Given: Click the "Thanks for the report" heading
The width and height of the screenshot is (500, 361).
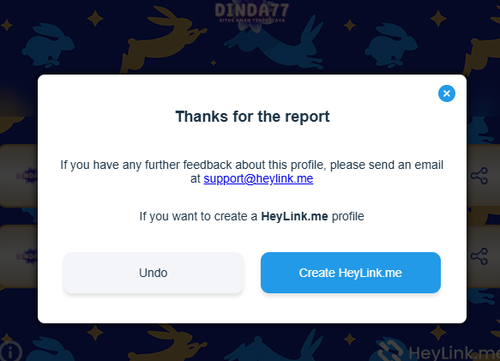Looking at the screenshot, I should point(252,117).
